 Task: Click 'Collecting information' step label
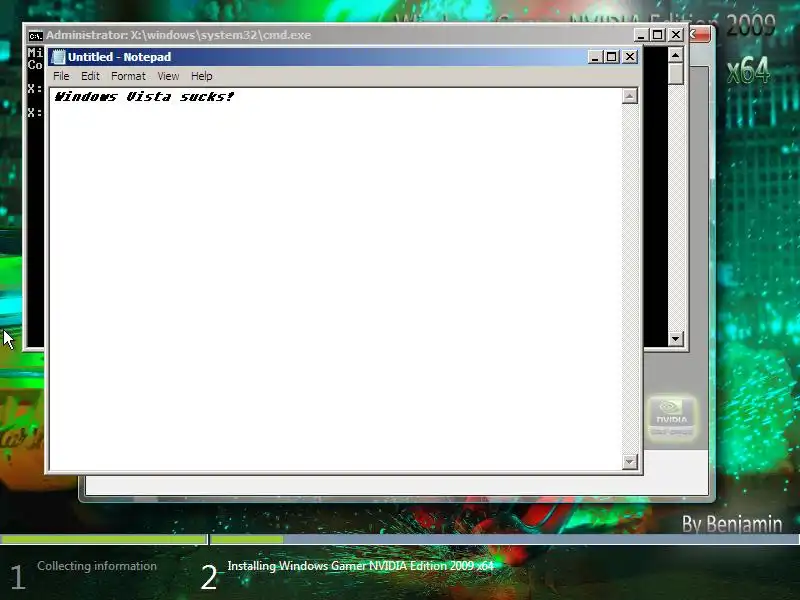(x=97, y=566)
